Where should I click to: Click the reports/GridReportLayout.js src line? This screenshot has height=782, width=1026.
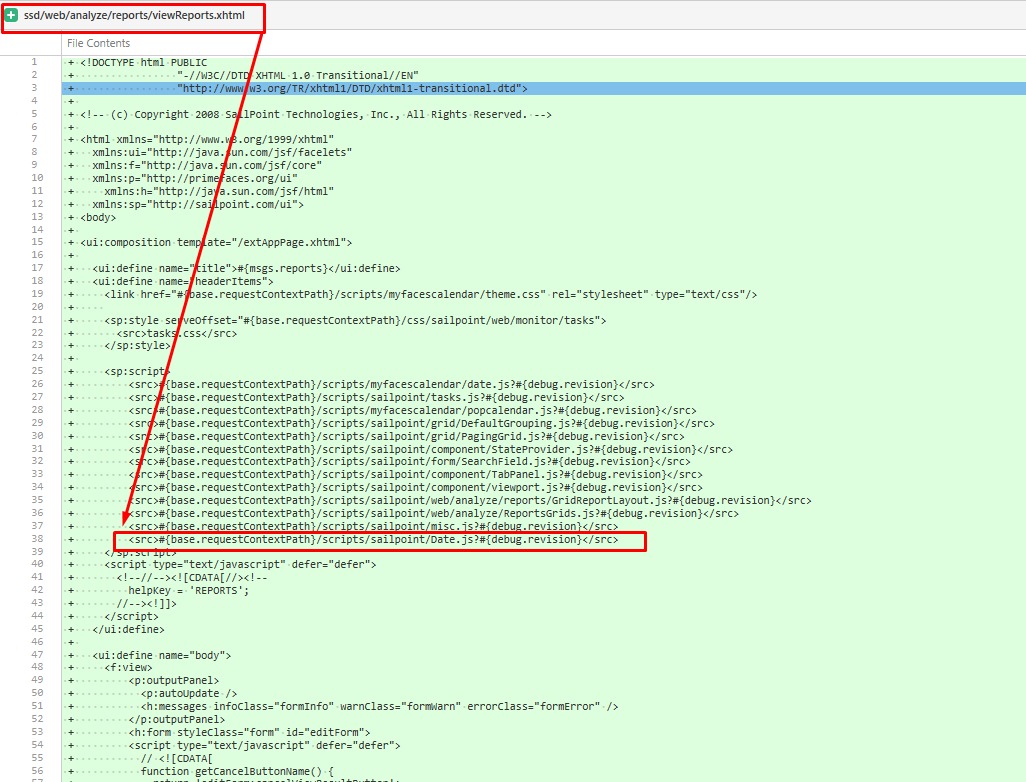[x=470, y=501]
